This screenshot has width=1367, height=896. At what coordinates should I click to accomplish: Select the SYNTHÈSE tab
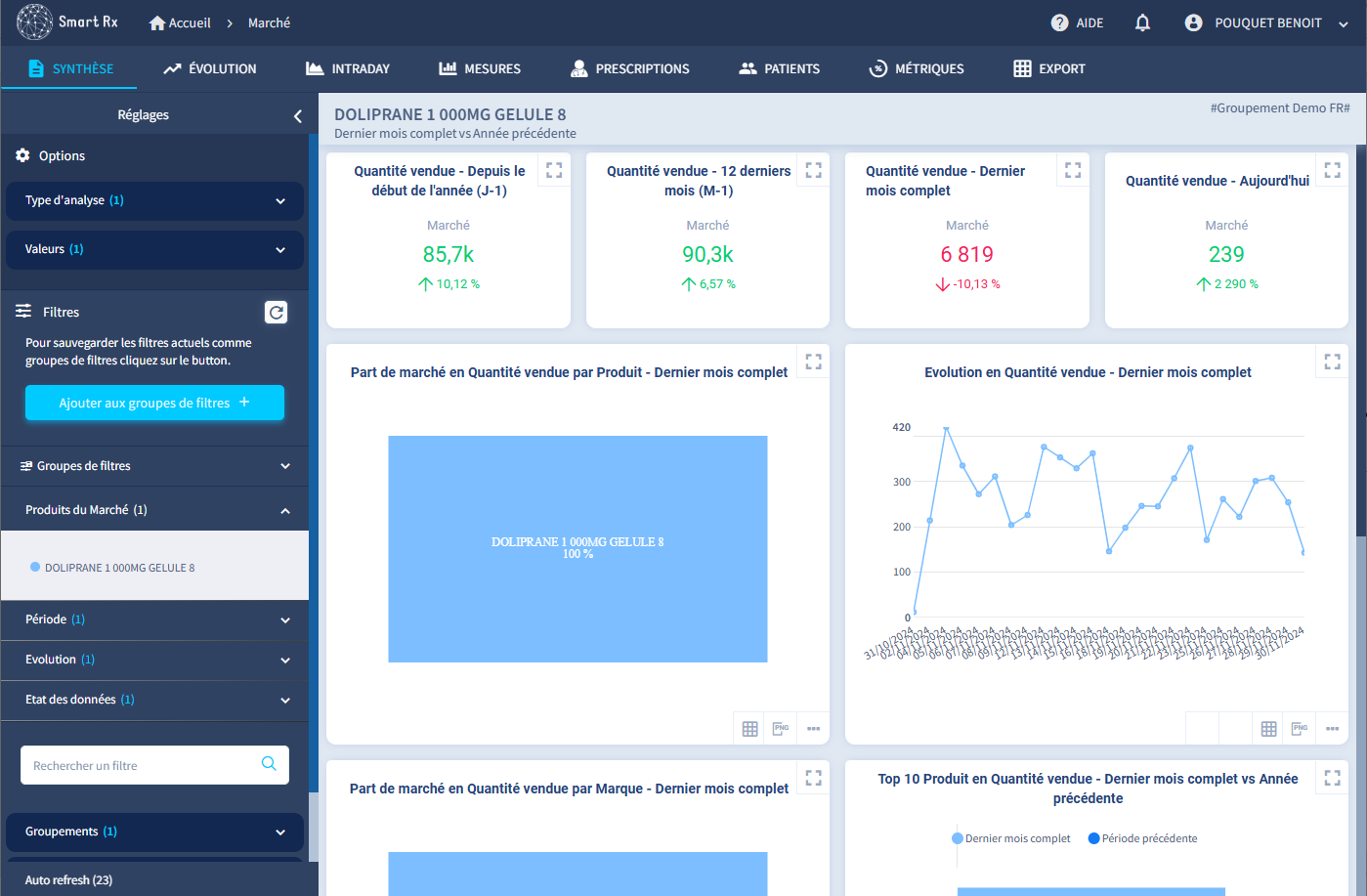pyautogui.click(x=70, y=68)
